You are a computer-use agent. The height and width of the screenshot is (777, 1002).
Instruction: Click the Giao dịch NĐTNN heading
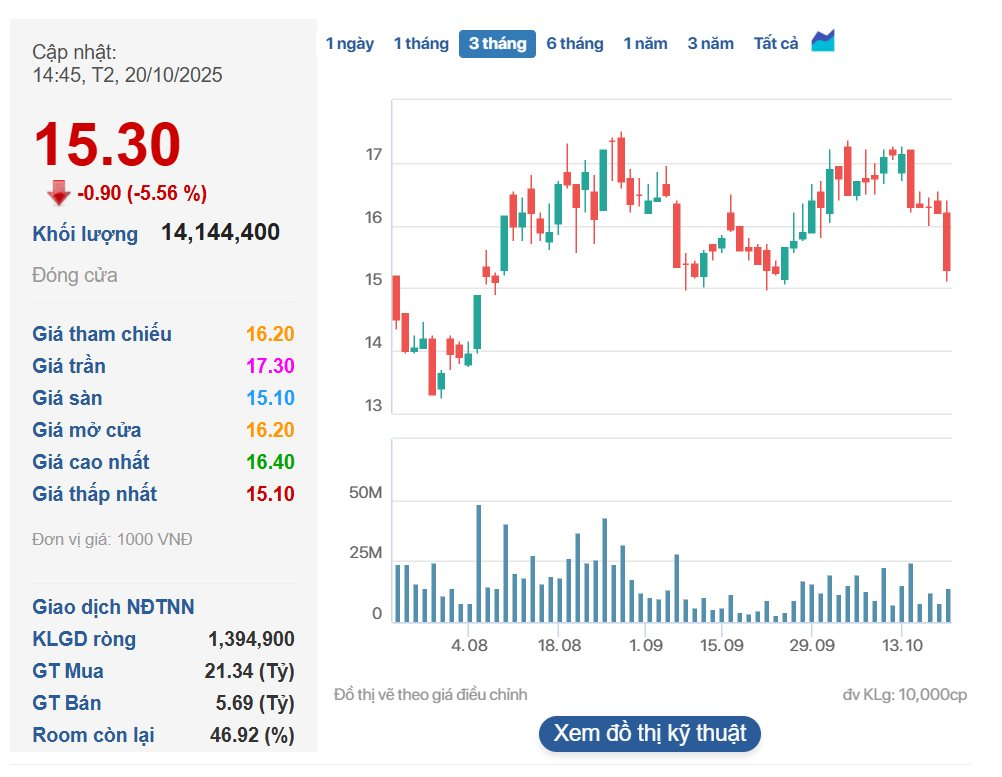point(113,607)
